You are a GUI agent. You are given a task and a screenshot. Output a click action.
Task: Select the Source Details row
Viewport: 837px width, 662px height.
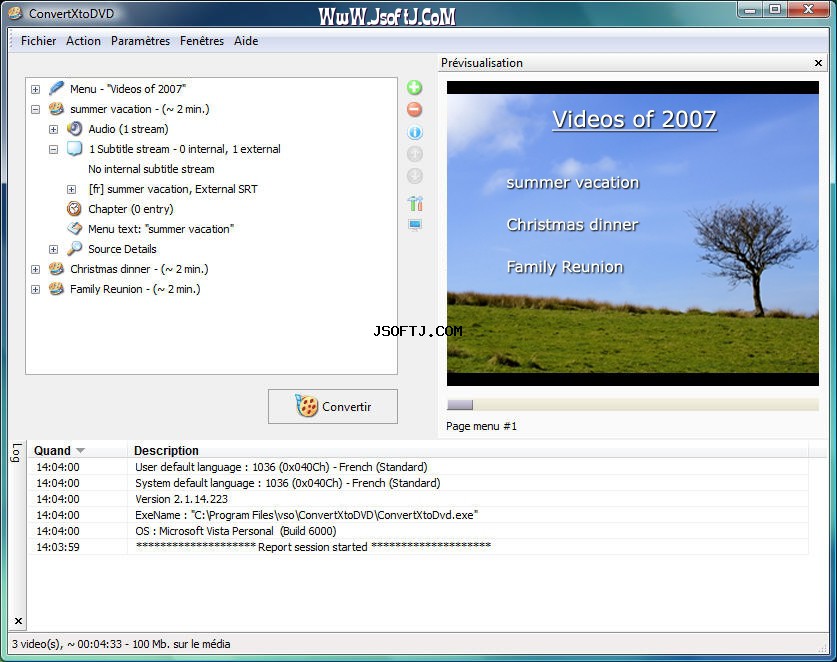click(x=122, y=249)
